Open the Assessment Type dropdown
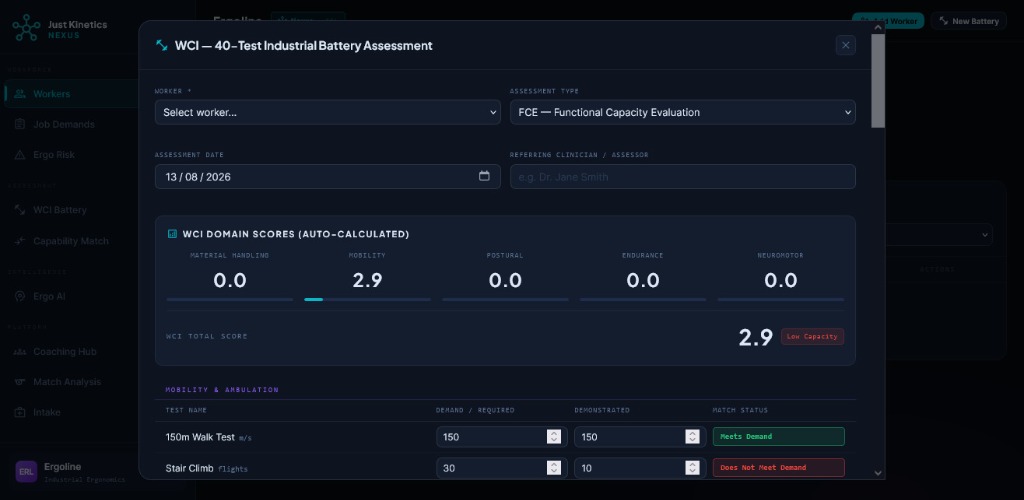Viewport: 1024px width, 500px height. pos(682,112)
